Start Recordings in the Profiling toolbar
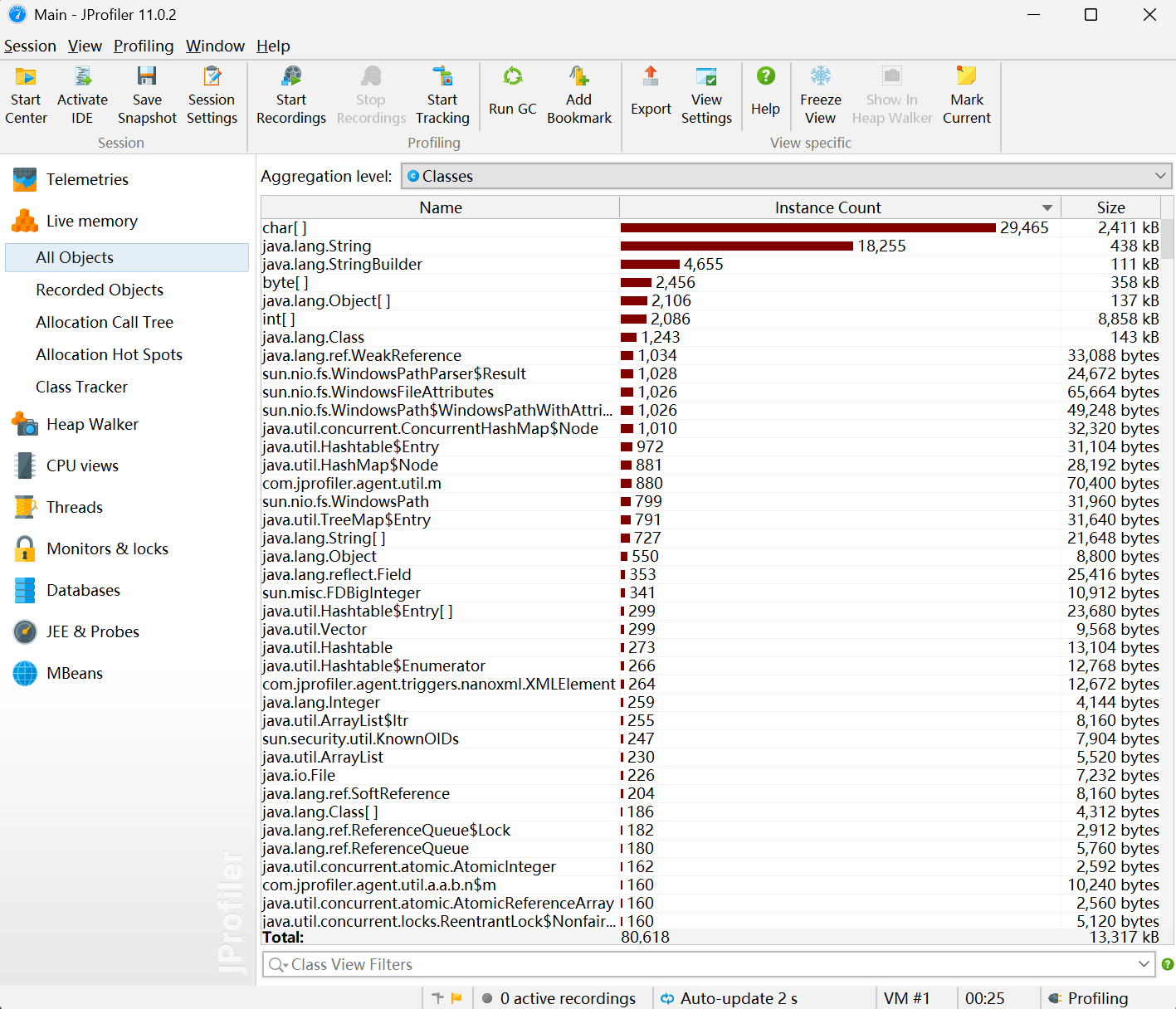This screenshot has width=1176, height=1009. (x=291, y=95)
